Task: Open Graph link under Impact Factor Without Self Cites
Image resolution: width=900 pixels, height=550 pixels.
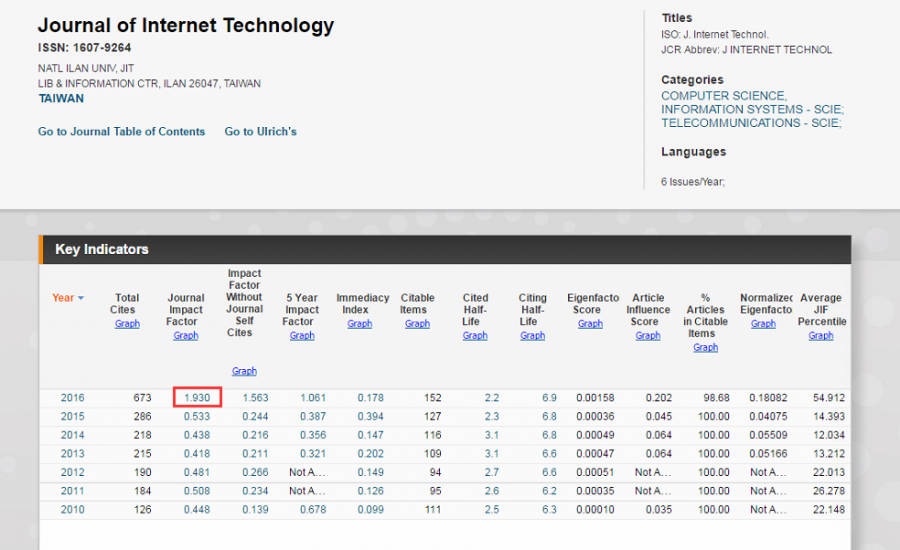Action: coord(244,371)
